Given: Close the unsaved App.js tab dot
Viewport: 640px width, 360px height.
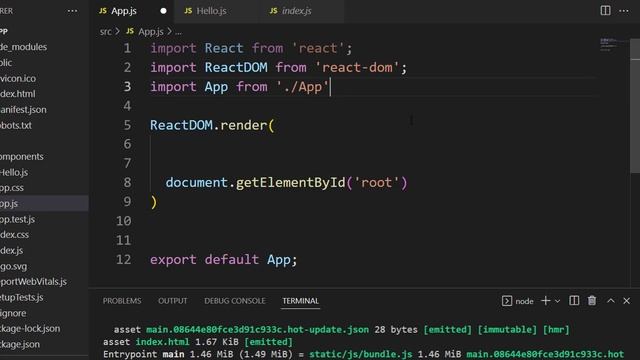Looking at the screenshot, I should 163,11.
